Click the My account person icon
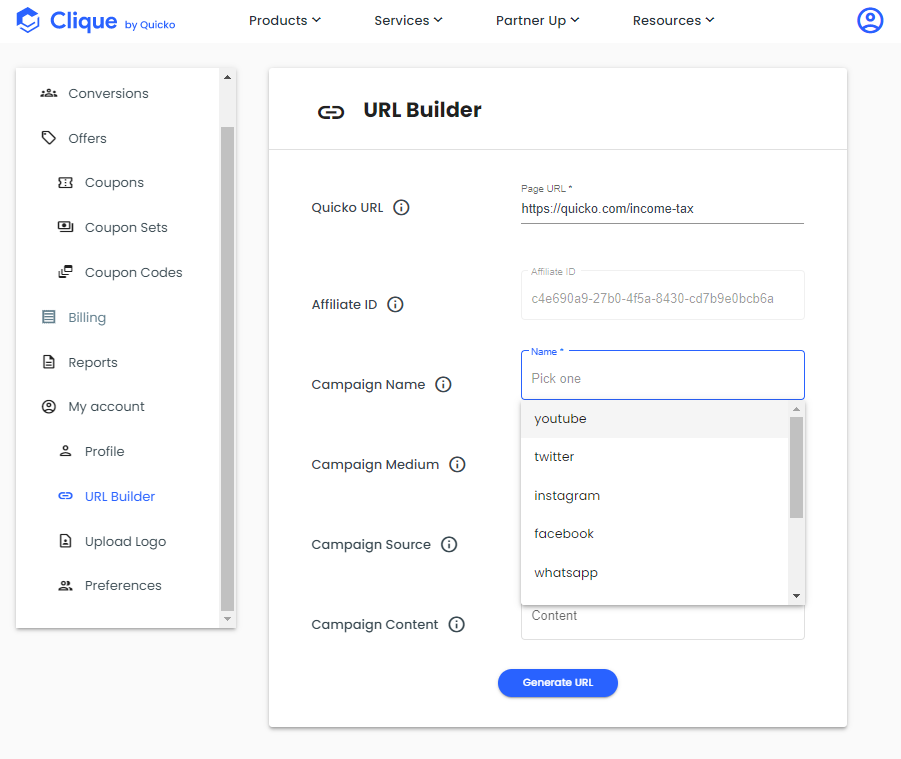 (49, 407)
